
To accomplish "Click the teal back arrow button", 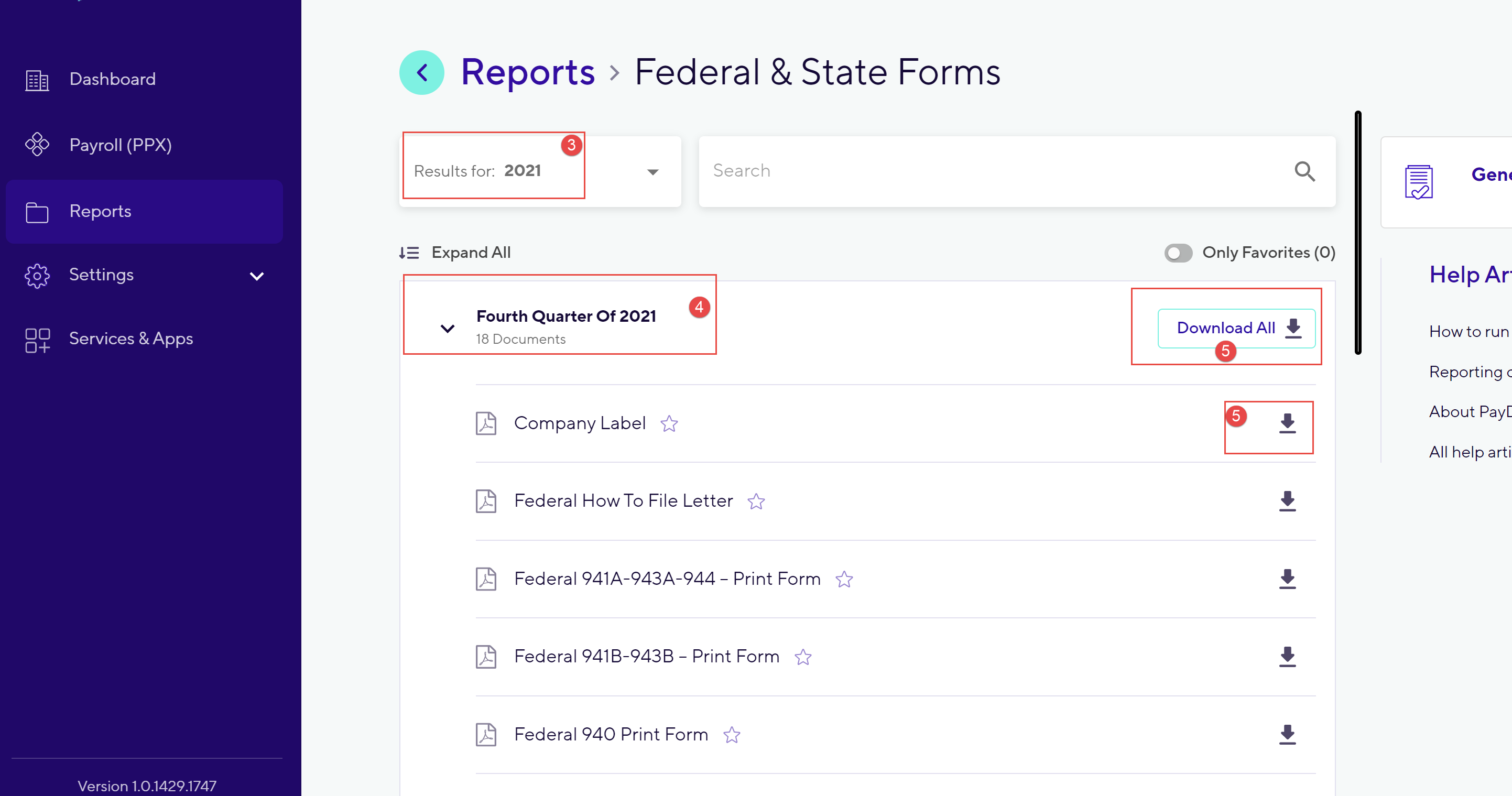I will (421, 72).
